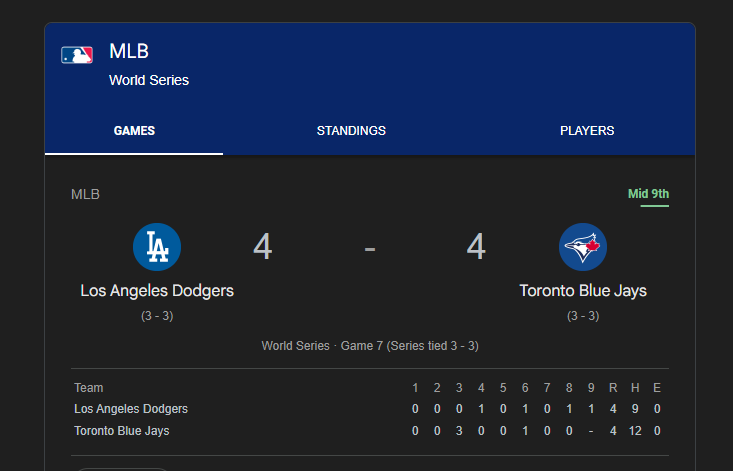Open the Players tab
733x471 pixels.
[x=587, y=131]
